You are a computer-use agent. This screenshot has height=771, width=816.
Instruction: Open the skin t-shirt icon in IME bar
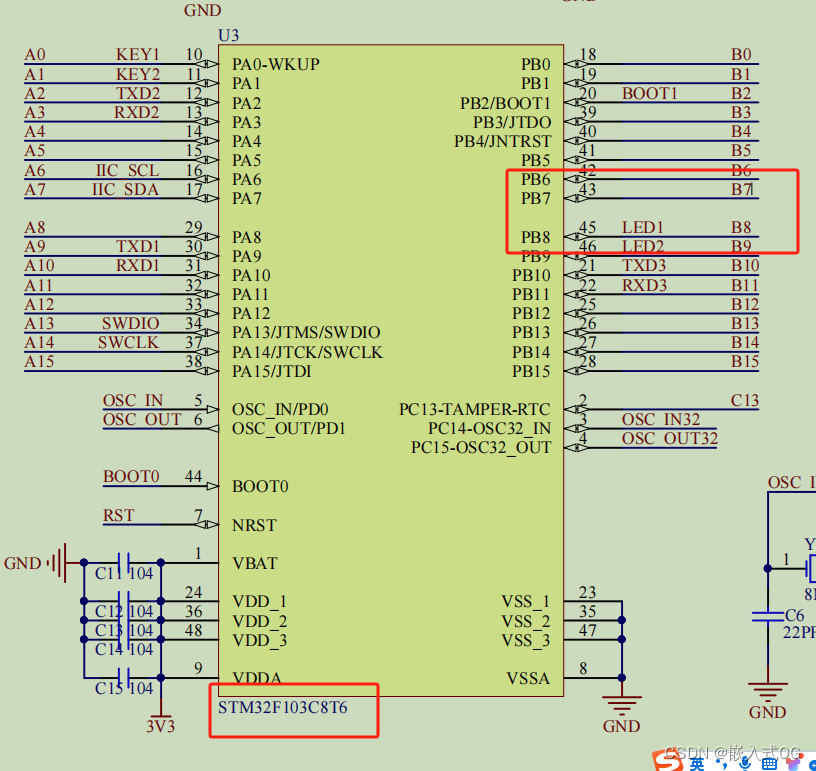click(x=794, y=764)
